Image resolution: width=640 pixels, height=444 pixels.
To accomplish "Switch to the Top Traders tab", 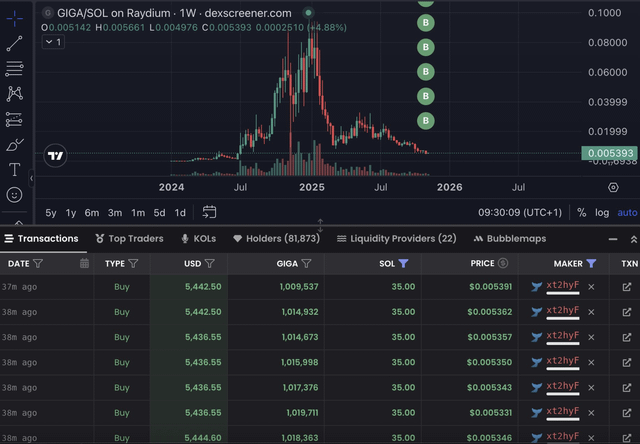I will pyautogui.click(x=129, y=239).
